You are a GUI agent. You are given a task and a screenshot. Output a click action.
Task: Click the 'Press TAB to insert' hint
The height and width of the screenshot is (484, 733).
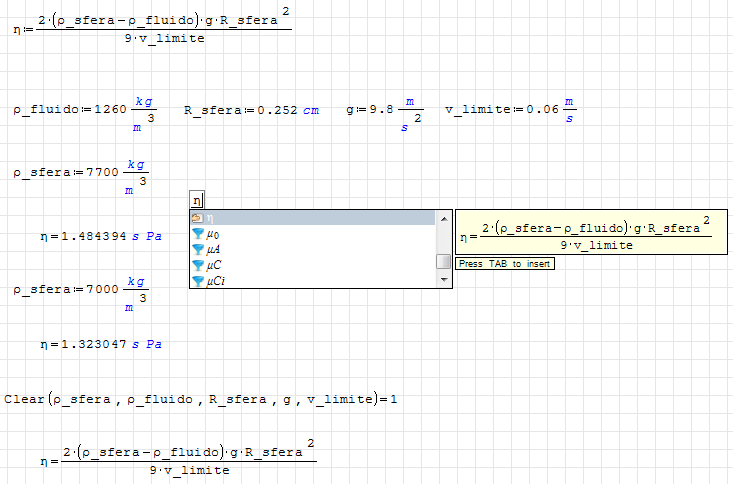tap(504, 264)
